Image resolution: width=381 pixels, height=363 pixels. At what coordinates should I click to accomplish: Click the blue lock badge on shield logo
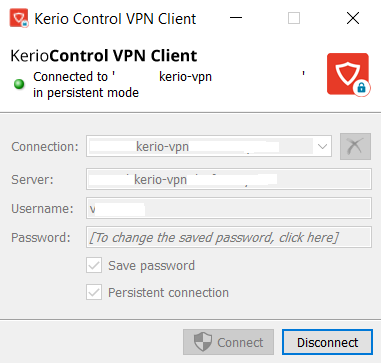361,88
